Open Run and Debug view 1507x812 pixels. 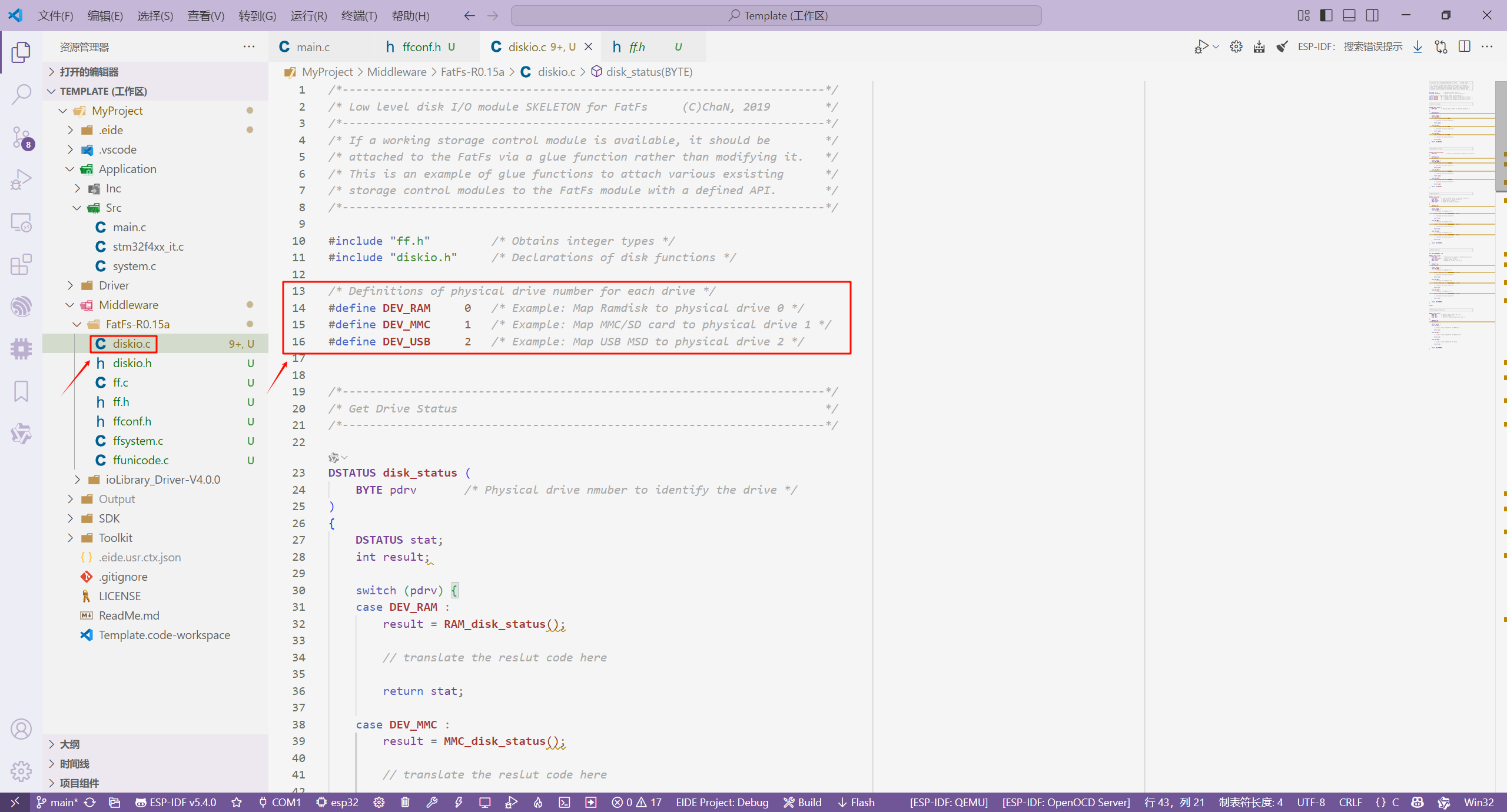tap(21, 179)
